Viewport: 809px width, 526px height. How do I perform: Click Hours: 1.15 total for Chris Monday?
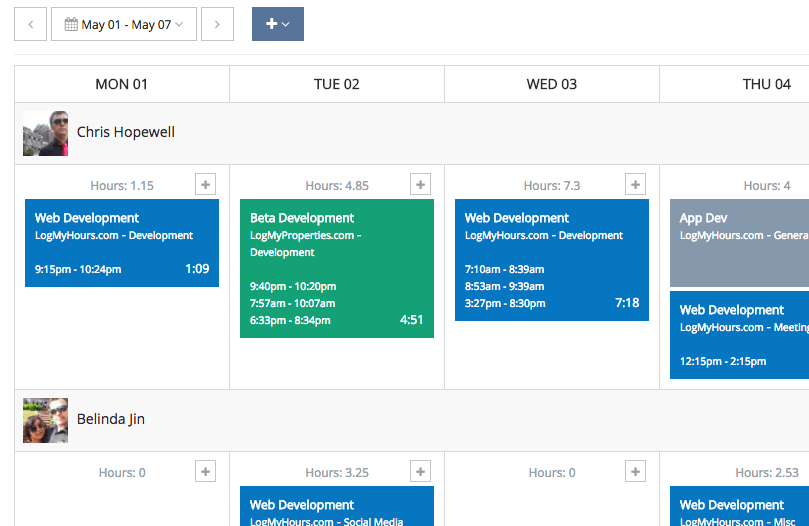click(x=122, y=186)
